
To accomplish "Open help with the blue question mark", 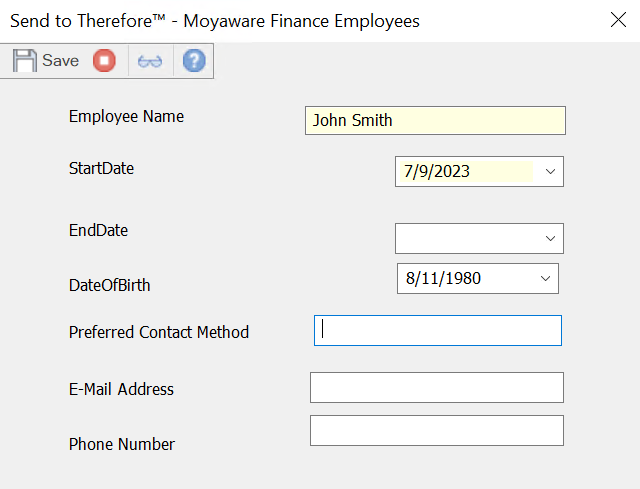I will coord(194,61).
